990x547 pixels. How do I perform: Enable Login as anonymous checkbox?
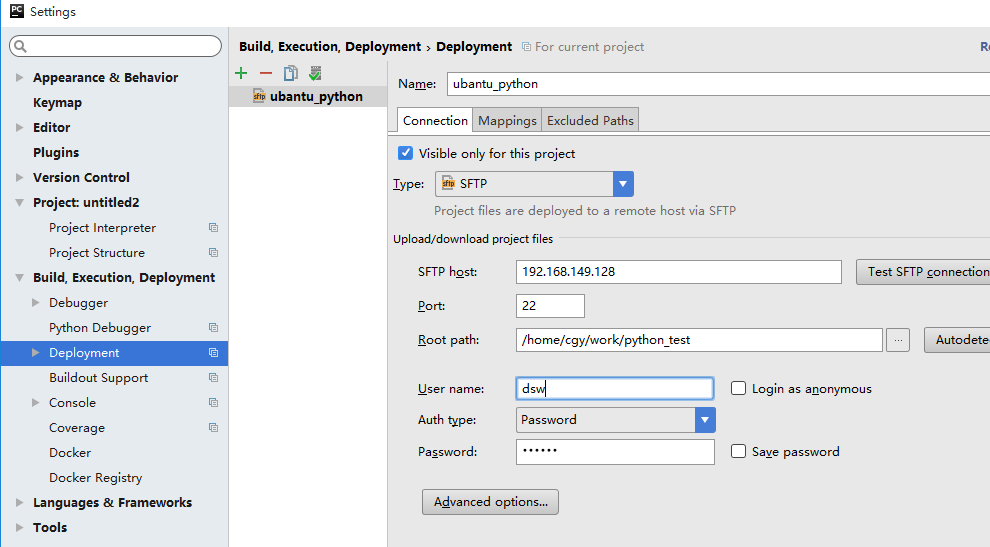coord(738,388)
